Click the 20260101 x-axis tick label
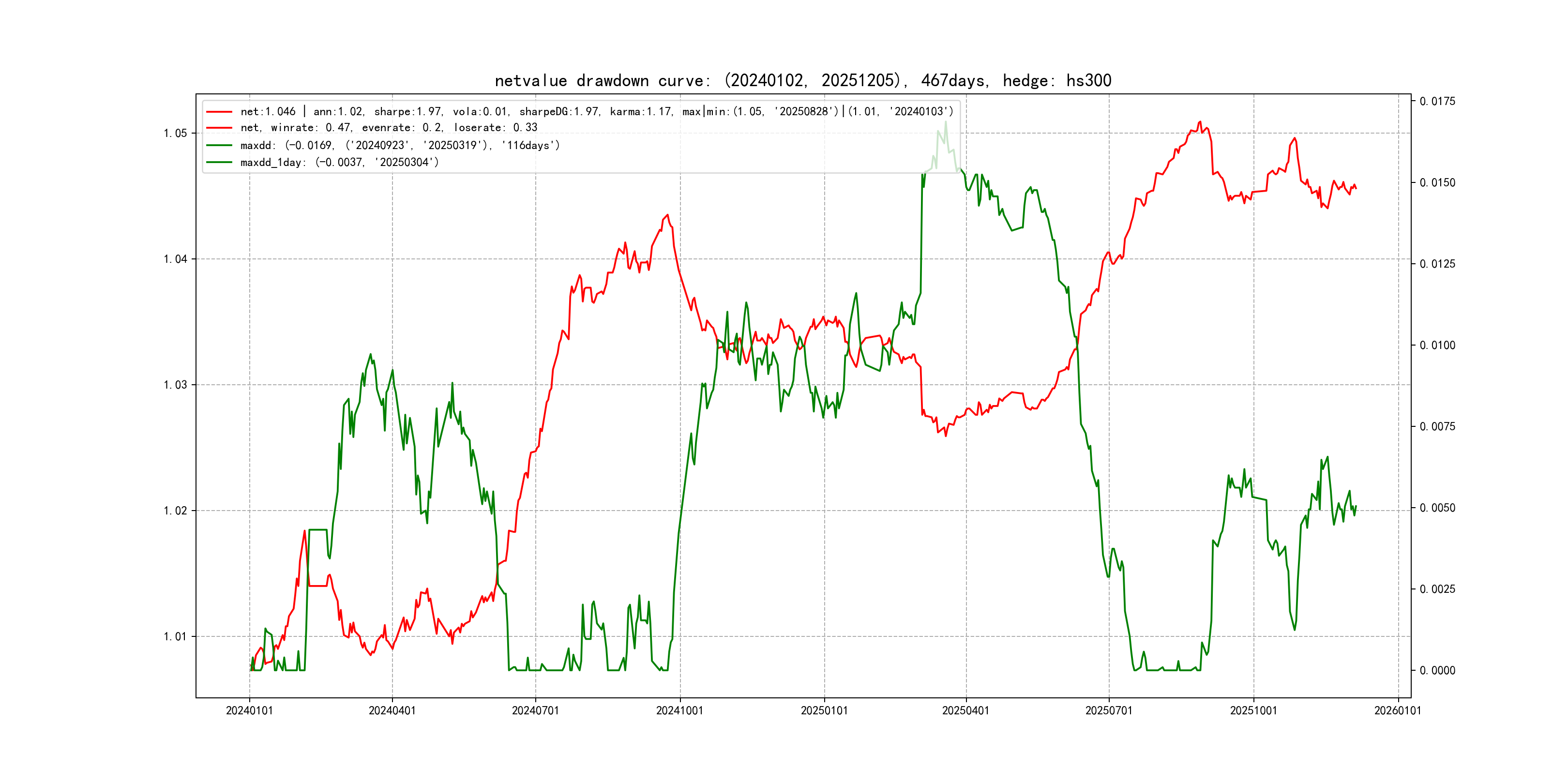Image resolution: width=1568 pixels, height=784 pixels. coord(1398,710)
